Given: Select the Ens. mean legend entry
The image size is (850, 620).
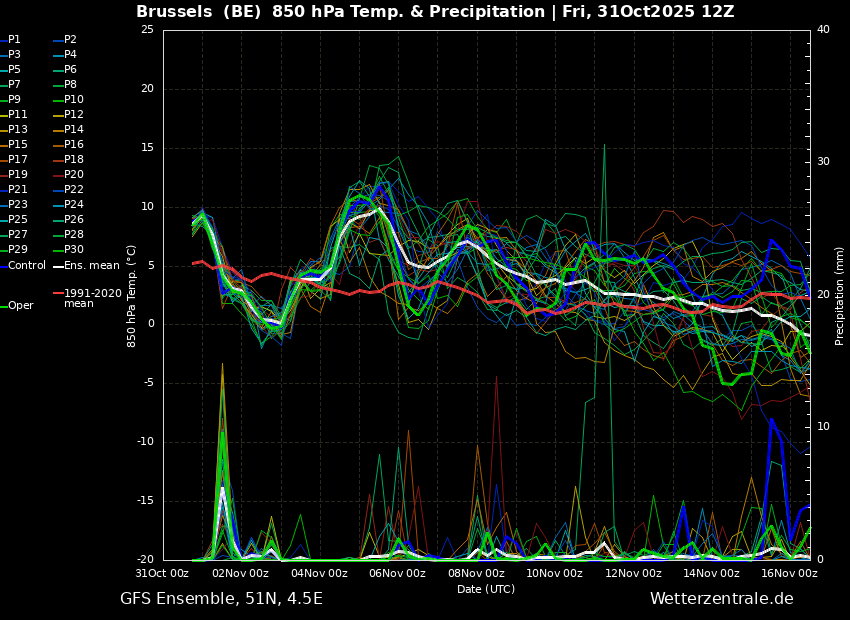Looking at the screenshot, I should click(x=86, y=266).
